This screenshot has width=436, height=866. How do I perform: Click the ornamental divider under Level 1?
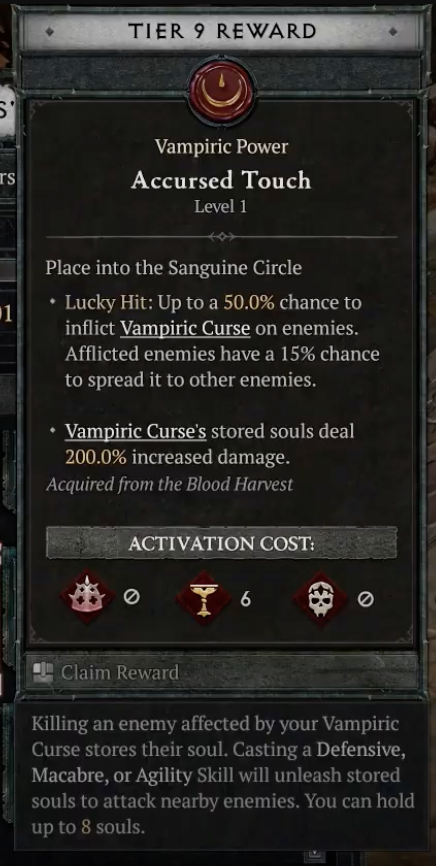coord(221,237)
